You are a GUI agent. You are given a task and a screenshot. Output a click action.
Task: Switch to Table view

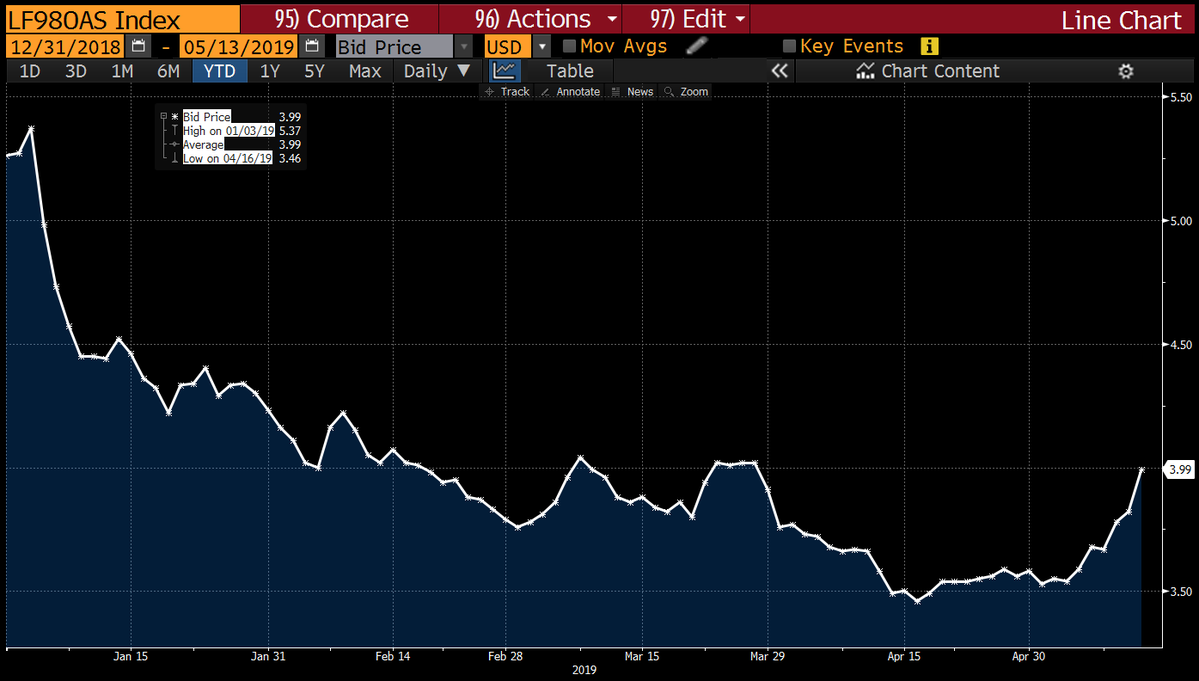(570, 71)
